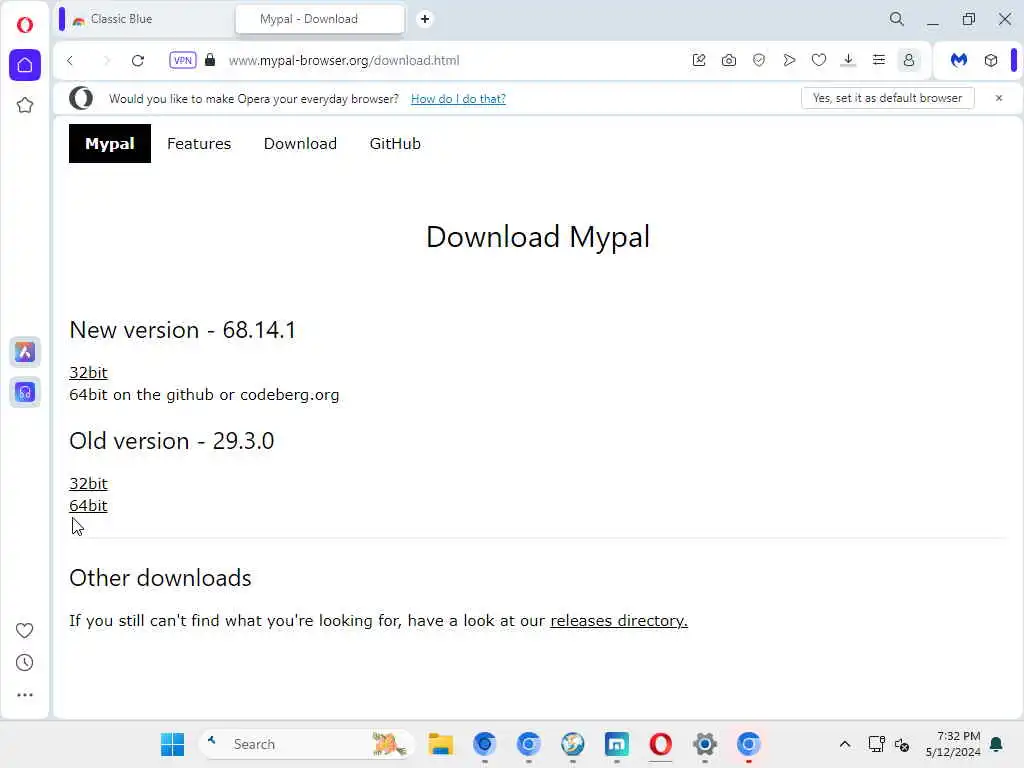
Task: Open ad blocker shield icon
Action: 759,61
